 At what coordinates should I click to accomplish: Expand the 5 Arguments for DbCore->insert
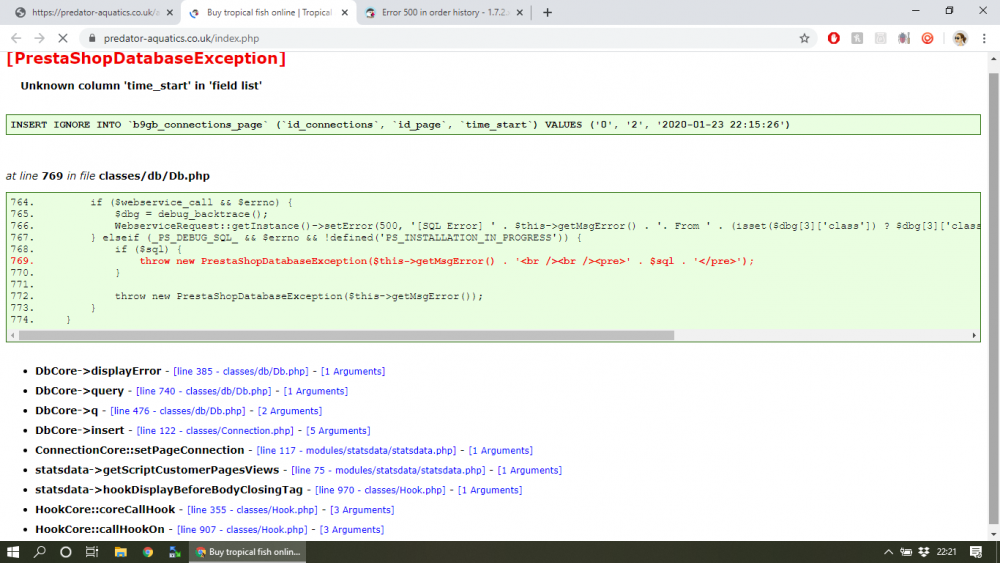[338, 430]
